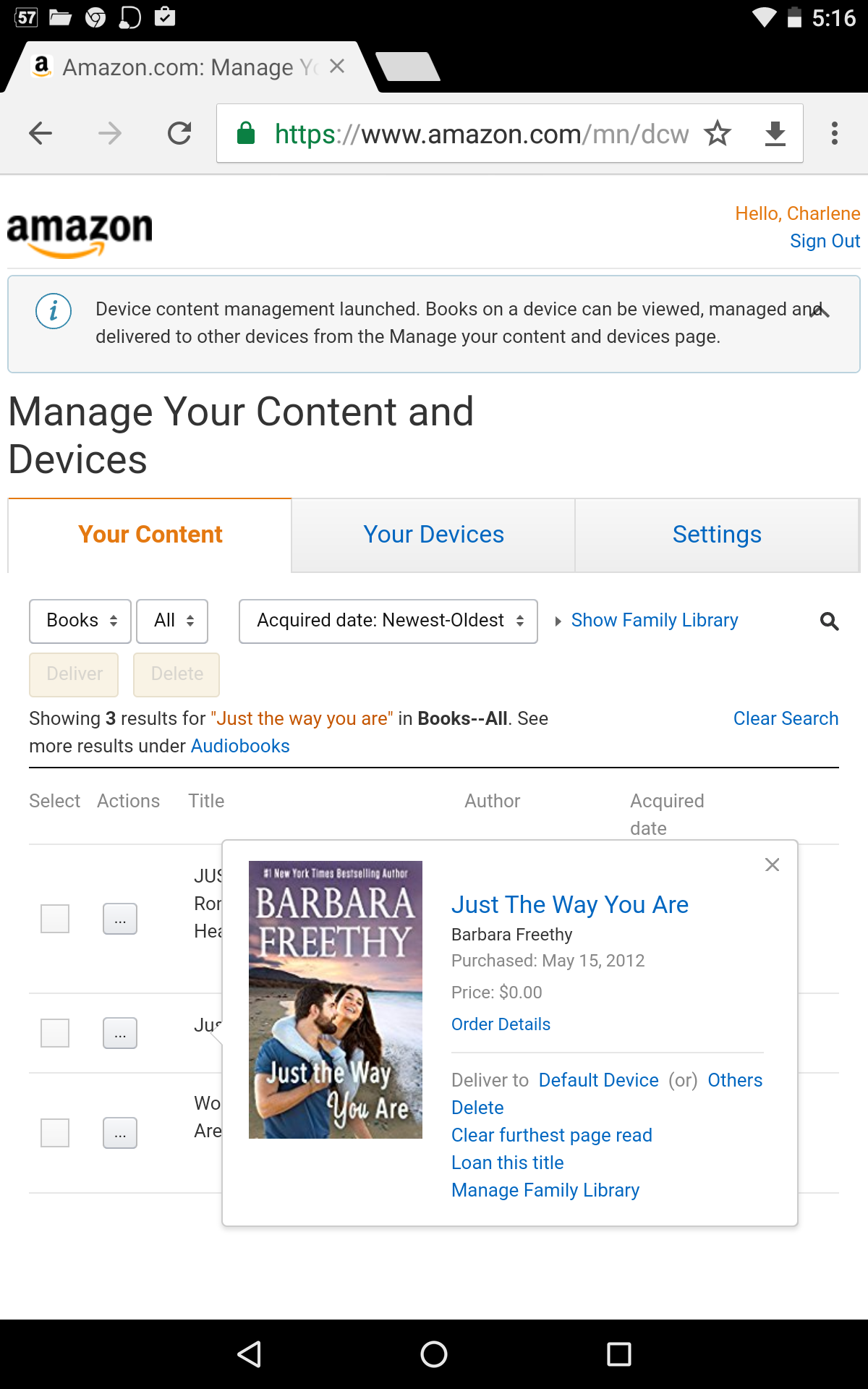
Task: Click the Clear Search link
Action: 786,718
